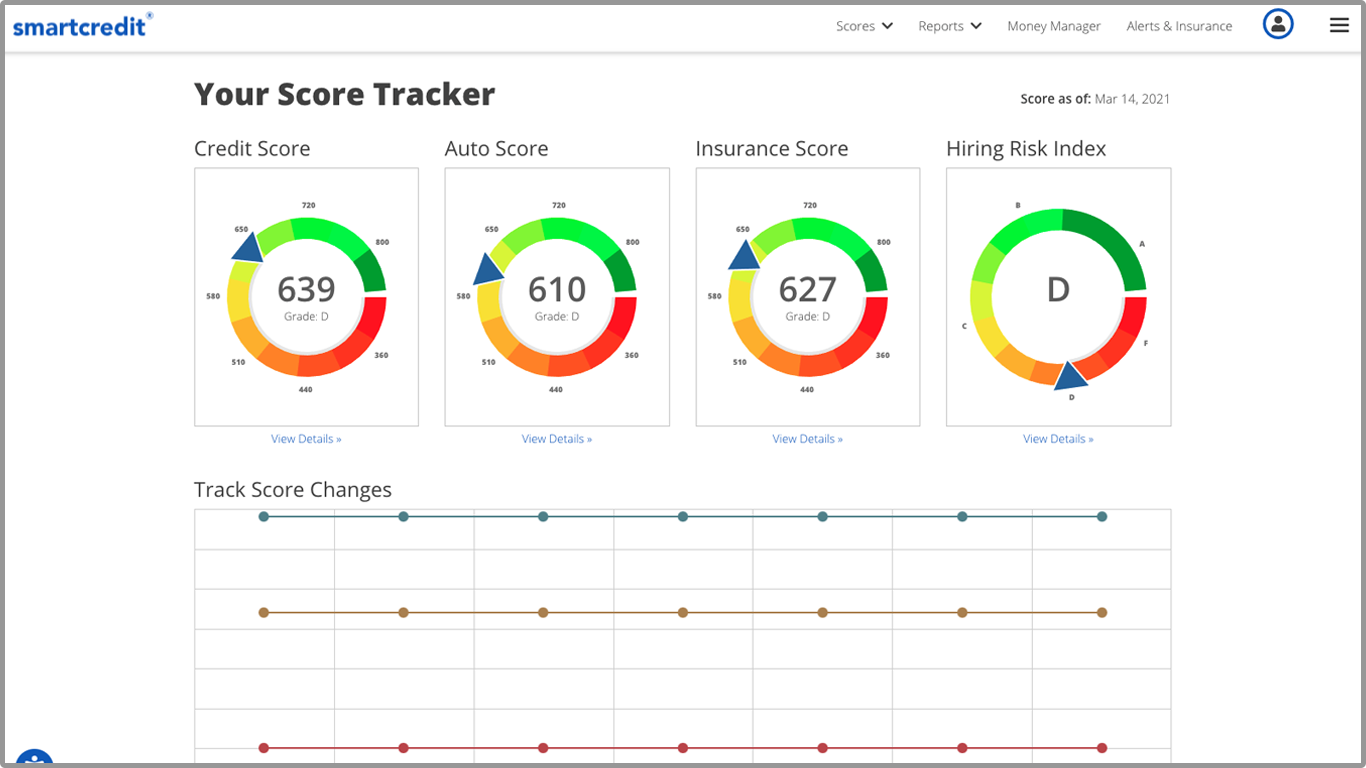Viewport: 1366px width, 768px height.
Task: View Details for Auto Score
Action: [x=557, y=439]
